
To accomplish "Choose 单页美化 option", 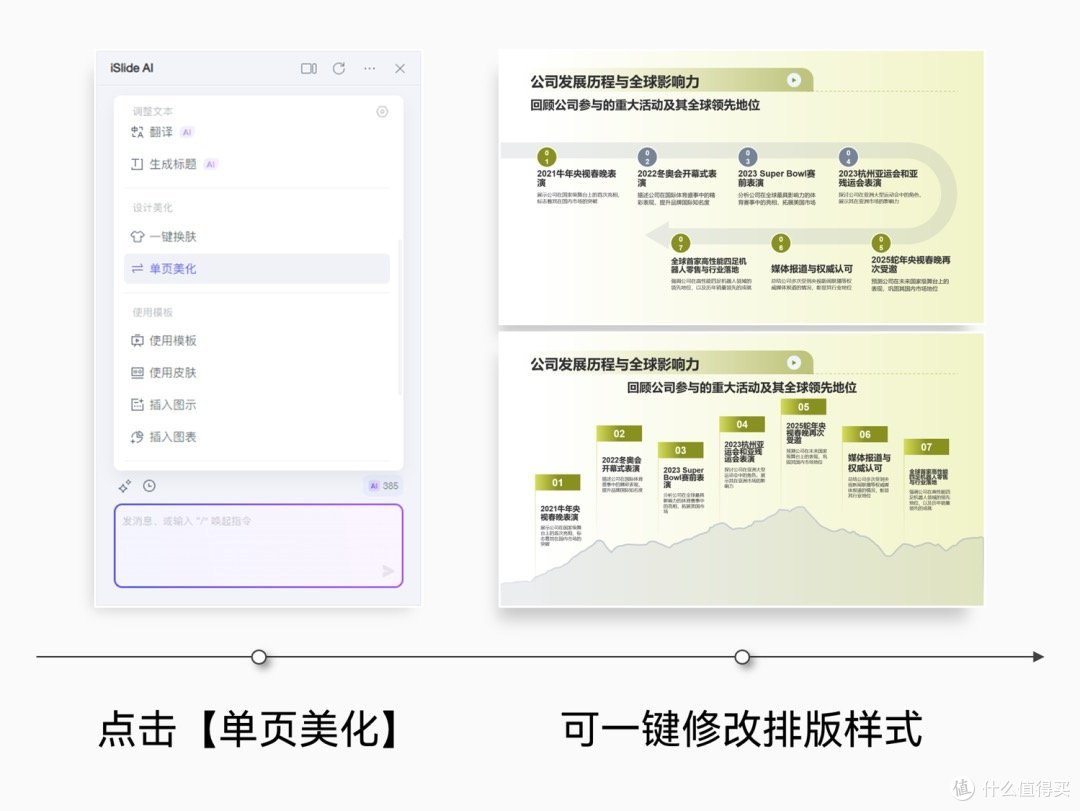I will point(257,269).
